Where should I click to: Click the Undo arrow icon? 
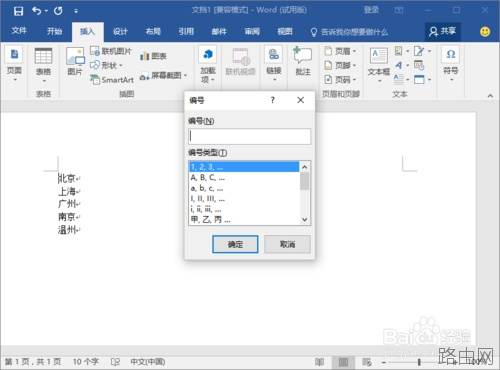click(36, 11)
